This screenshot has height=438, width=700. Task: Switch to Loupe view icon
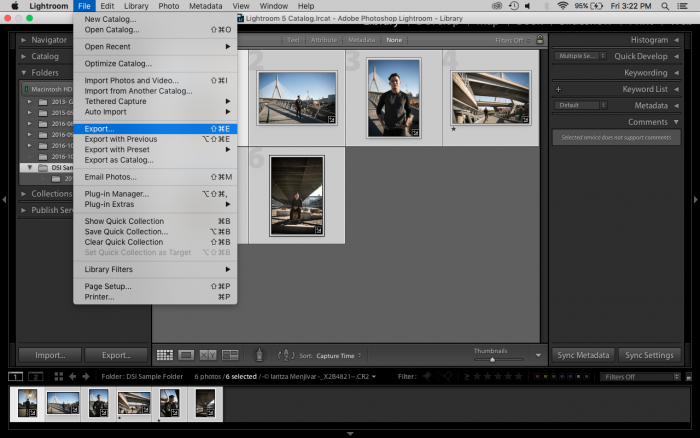pyautogui.click(x=186, y=355)
